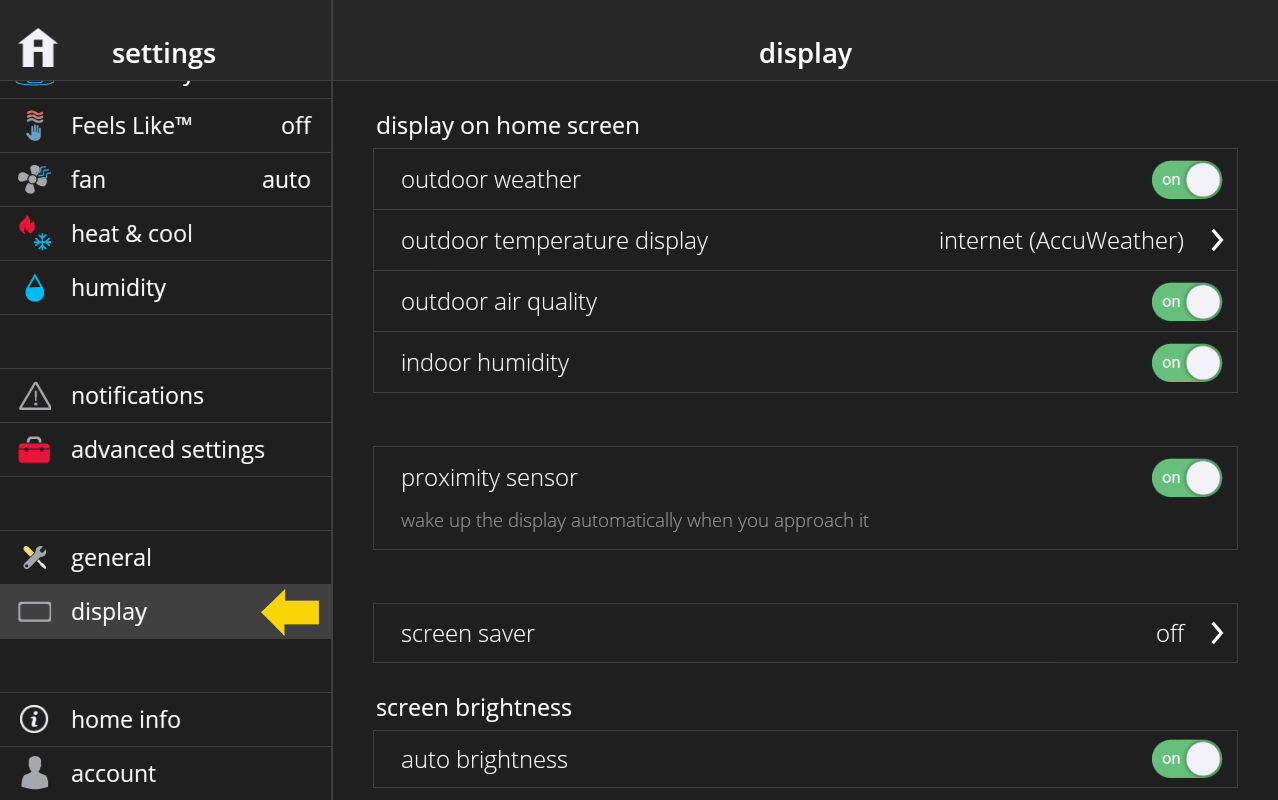Choose internet (AccuWeather) source value

(x=1061, y=241)
